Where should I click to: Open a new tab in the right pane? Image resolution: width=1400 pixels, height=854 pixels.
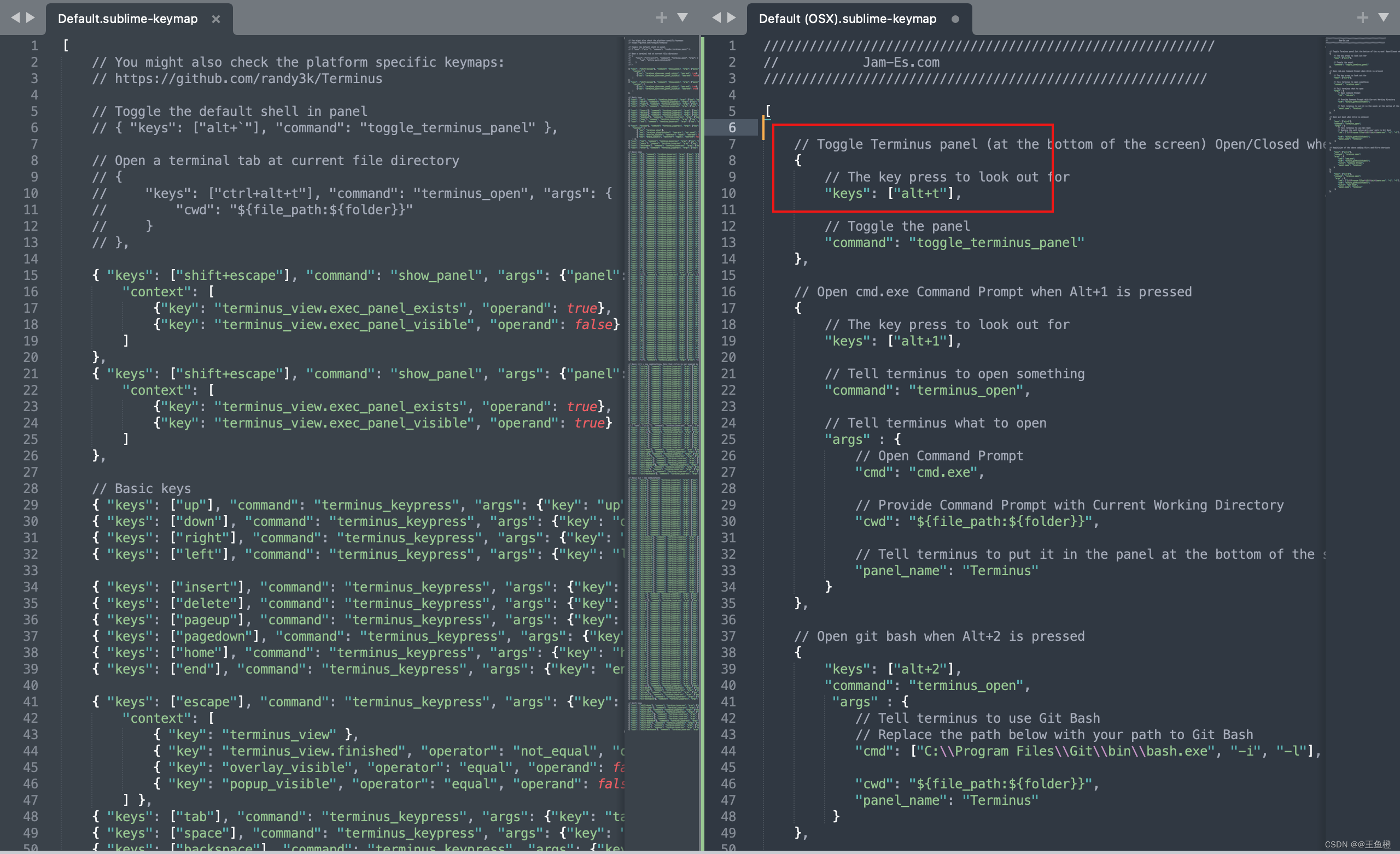pos(1362,17)
